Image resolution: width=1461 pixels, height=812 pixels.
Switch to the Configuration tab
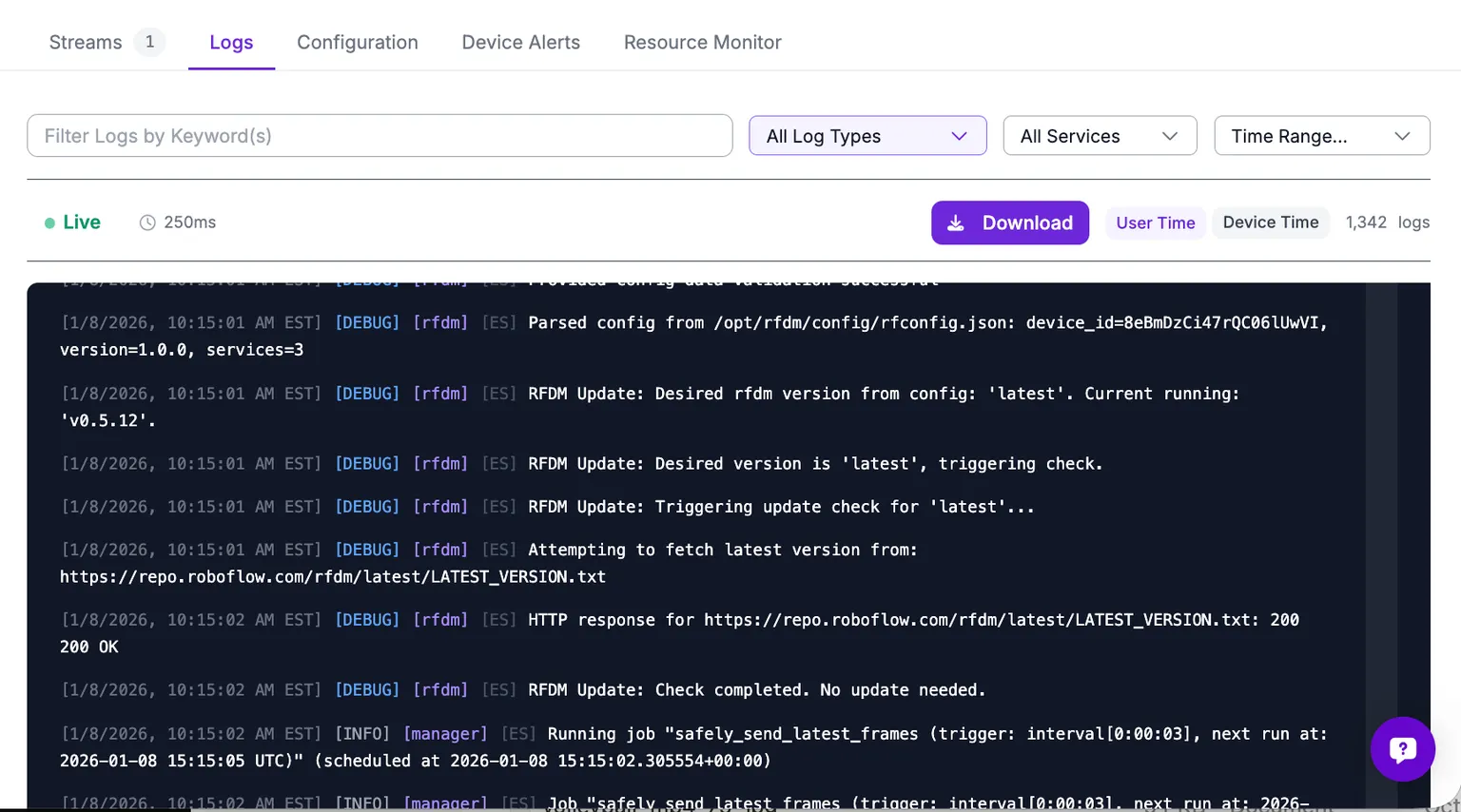(x=358, y=42)
